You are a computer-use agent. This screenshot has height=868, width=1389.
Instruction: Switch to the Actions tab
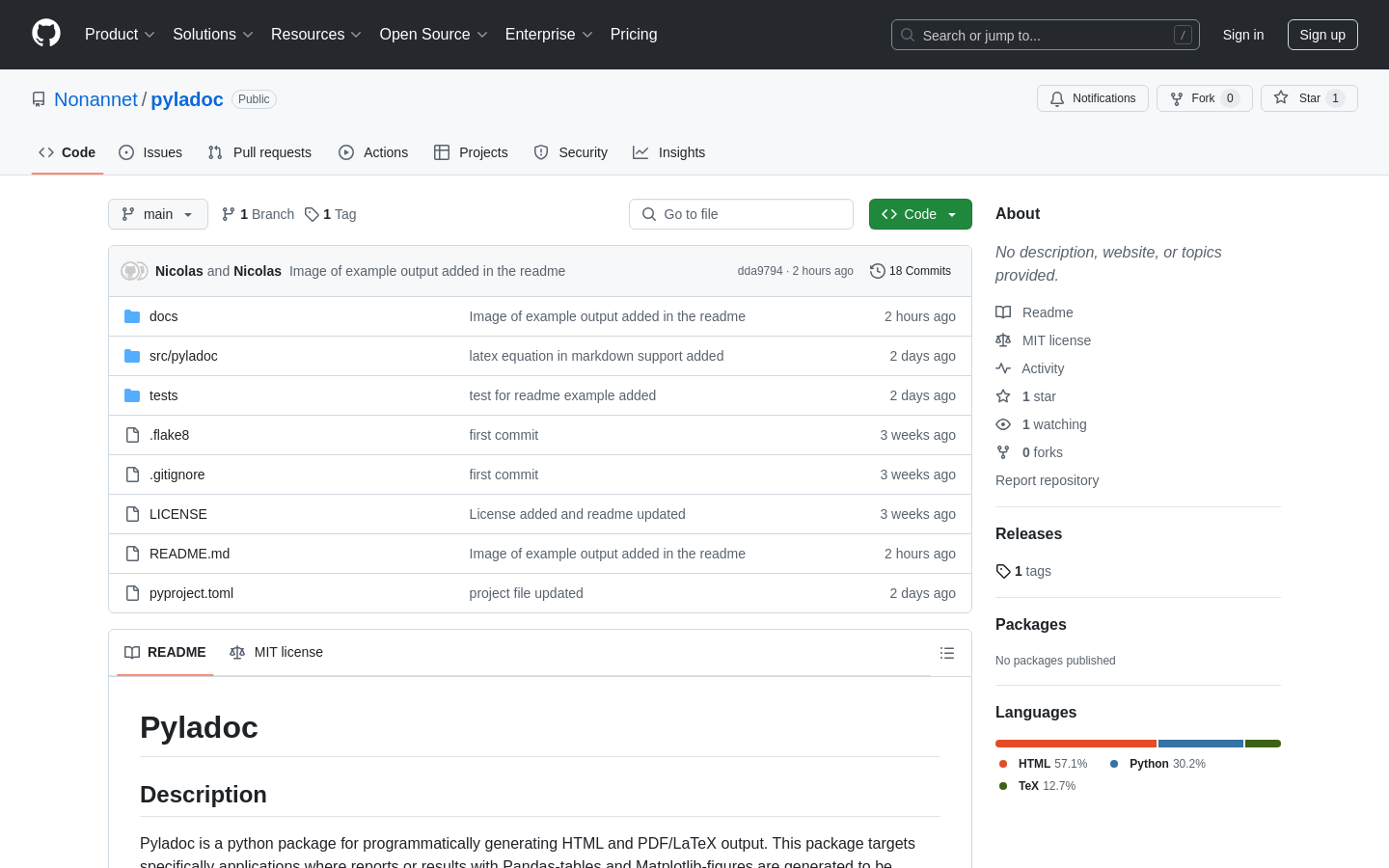[373, 152]
